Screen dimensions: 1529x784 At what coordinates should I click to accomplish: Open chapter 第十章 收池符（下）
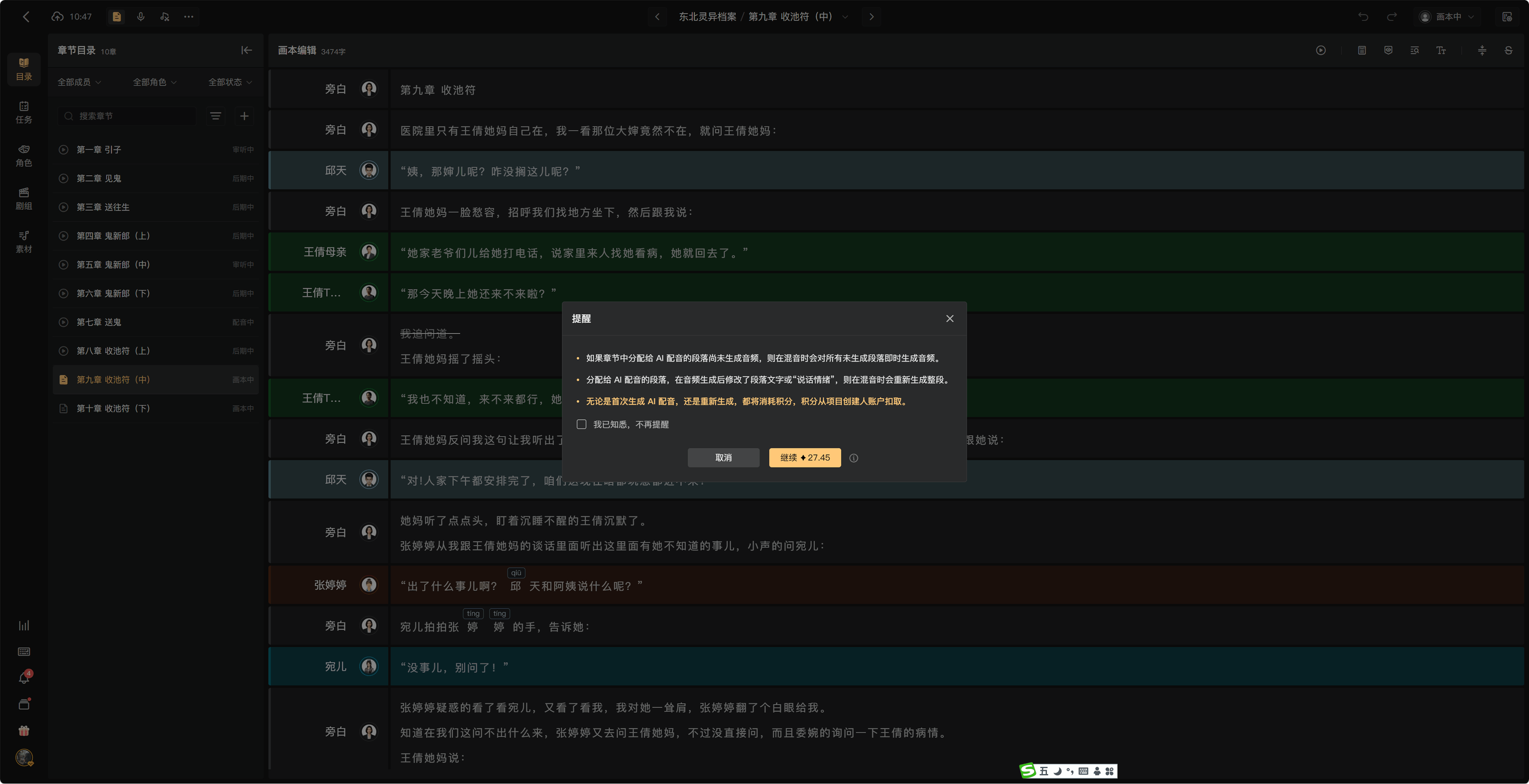[x=156, y=408]
